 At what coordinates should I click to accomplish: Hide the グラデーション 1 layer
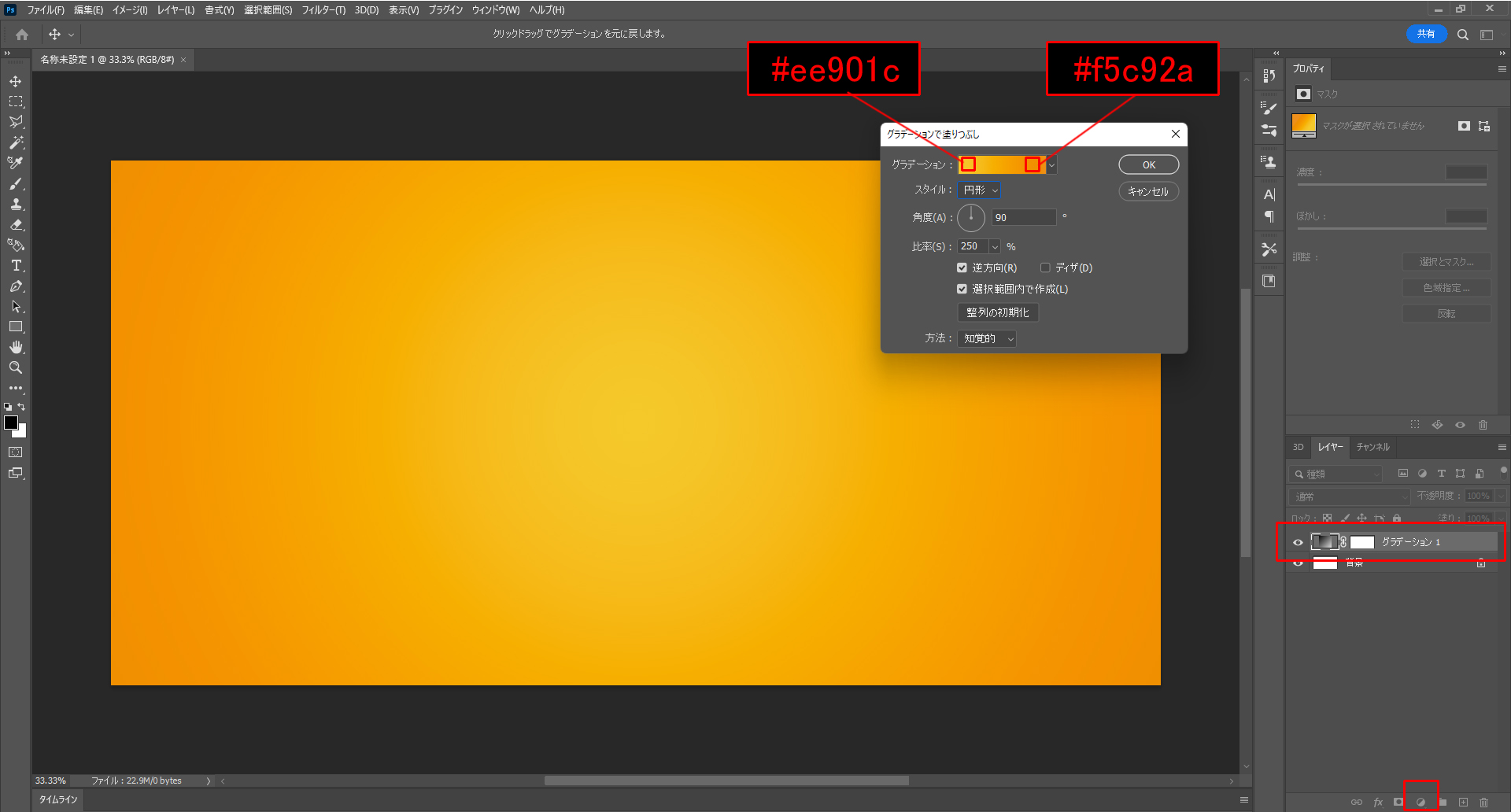click(x=1298, y=542)
